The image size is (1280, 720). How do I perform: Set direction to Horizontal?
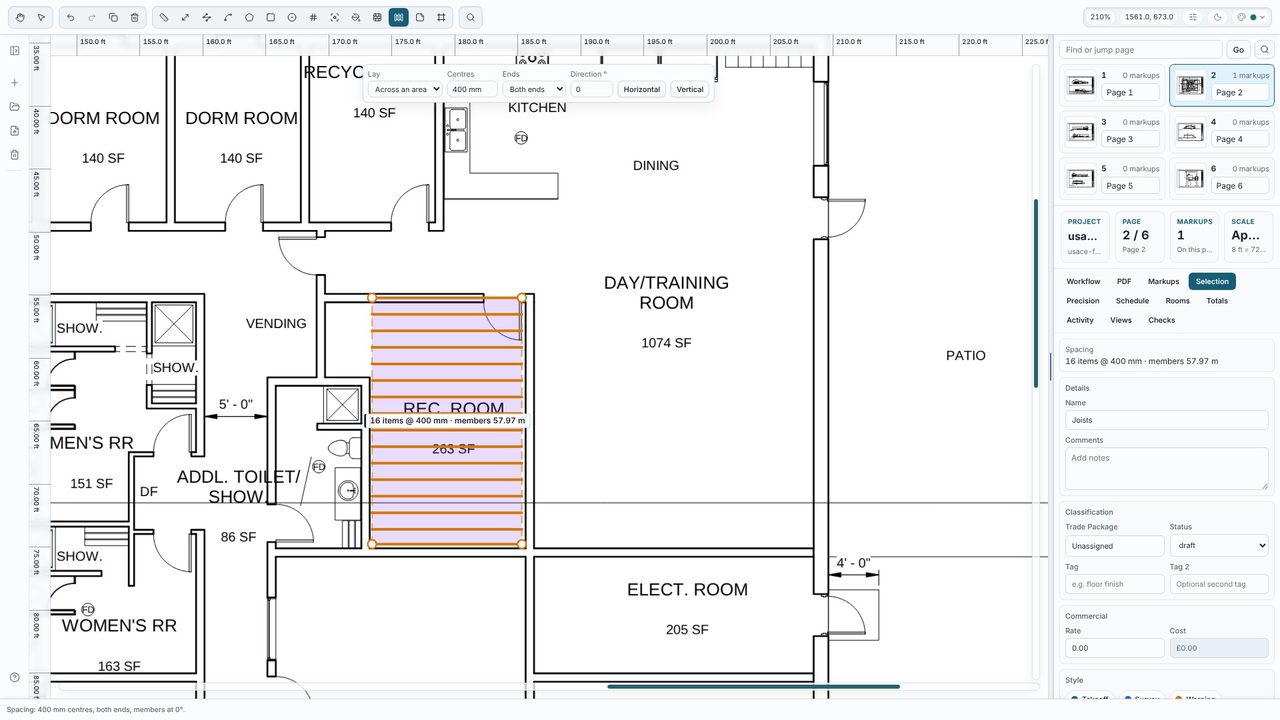click(641, 89)
